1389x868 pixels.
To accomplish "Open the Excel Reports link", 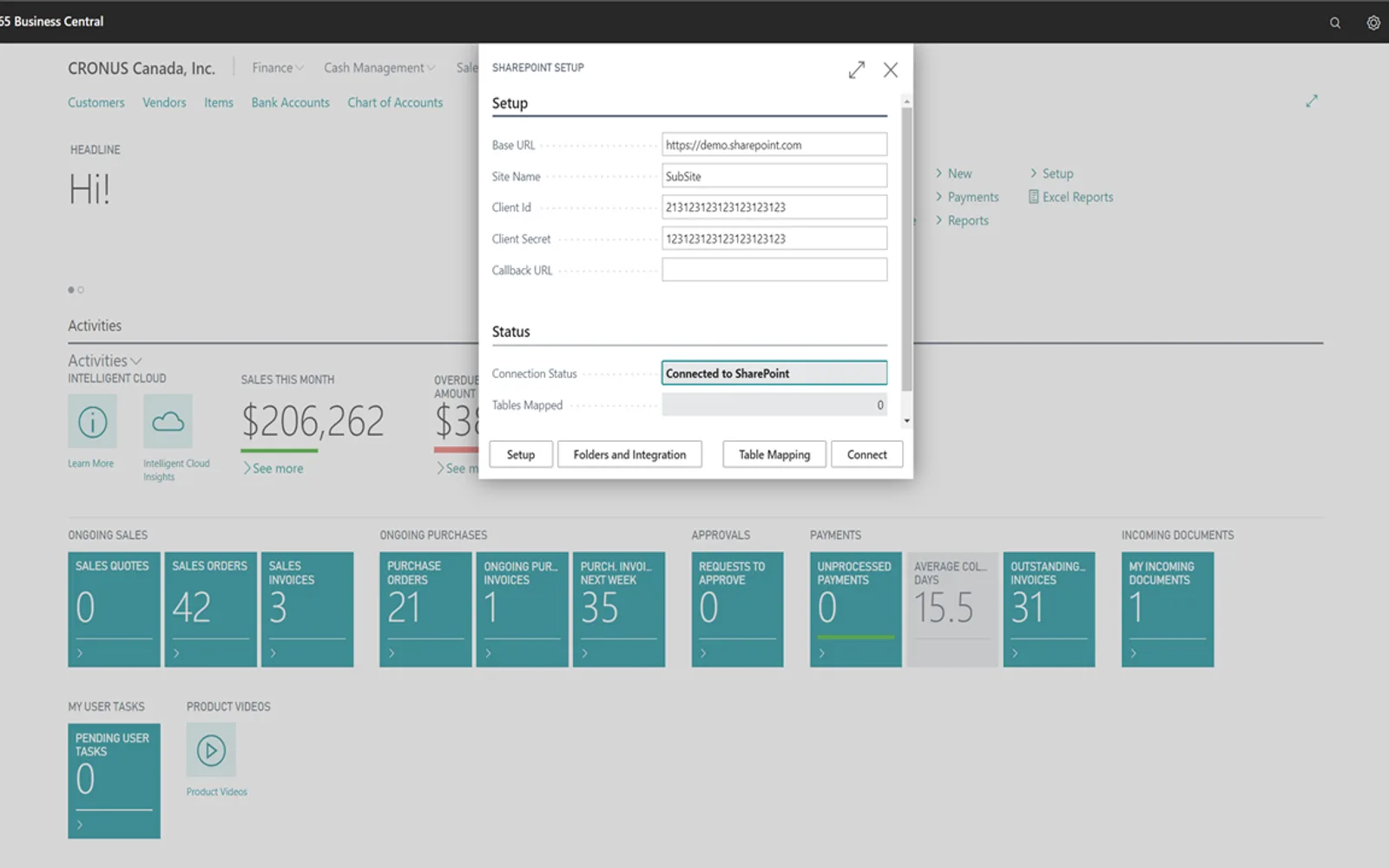I will 1070,197.
